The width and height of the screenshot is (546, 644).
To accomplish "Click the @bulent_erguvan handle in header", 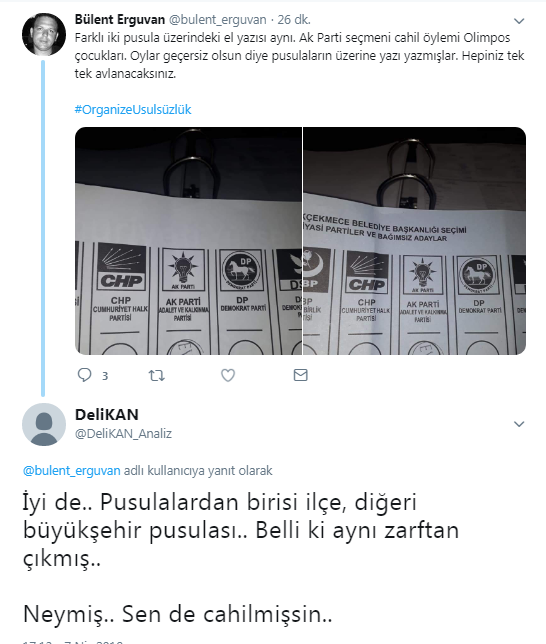I will coord(218,19).
